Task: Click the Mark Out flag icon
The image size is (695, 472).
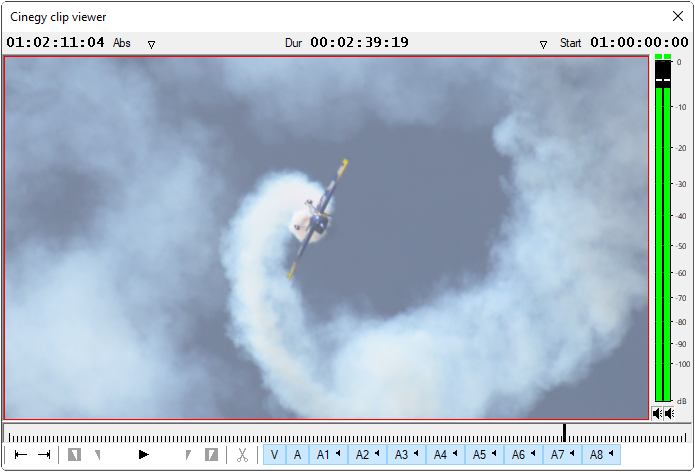Action: coord(211,455)
